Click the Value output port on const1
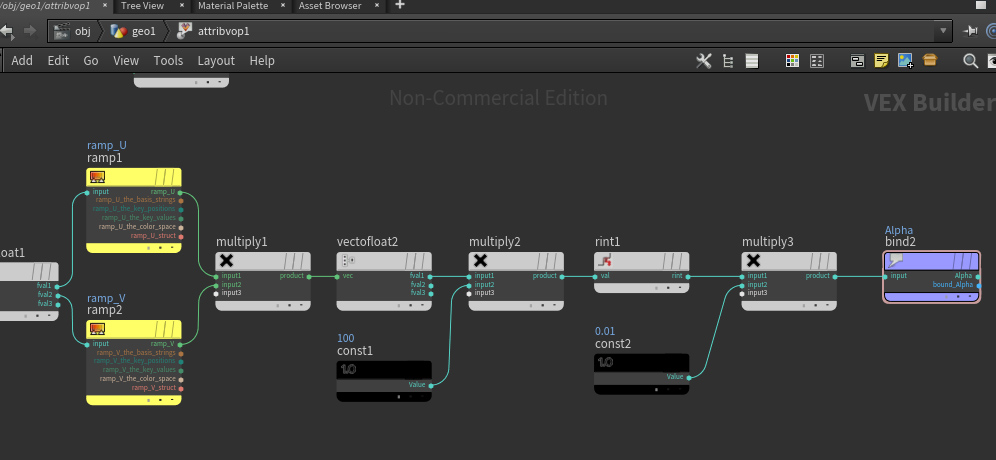996x460 pixels. (431, 385)
